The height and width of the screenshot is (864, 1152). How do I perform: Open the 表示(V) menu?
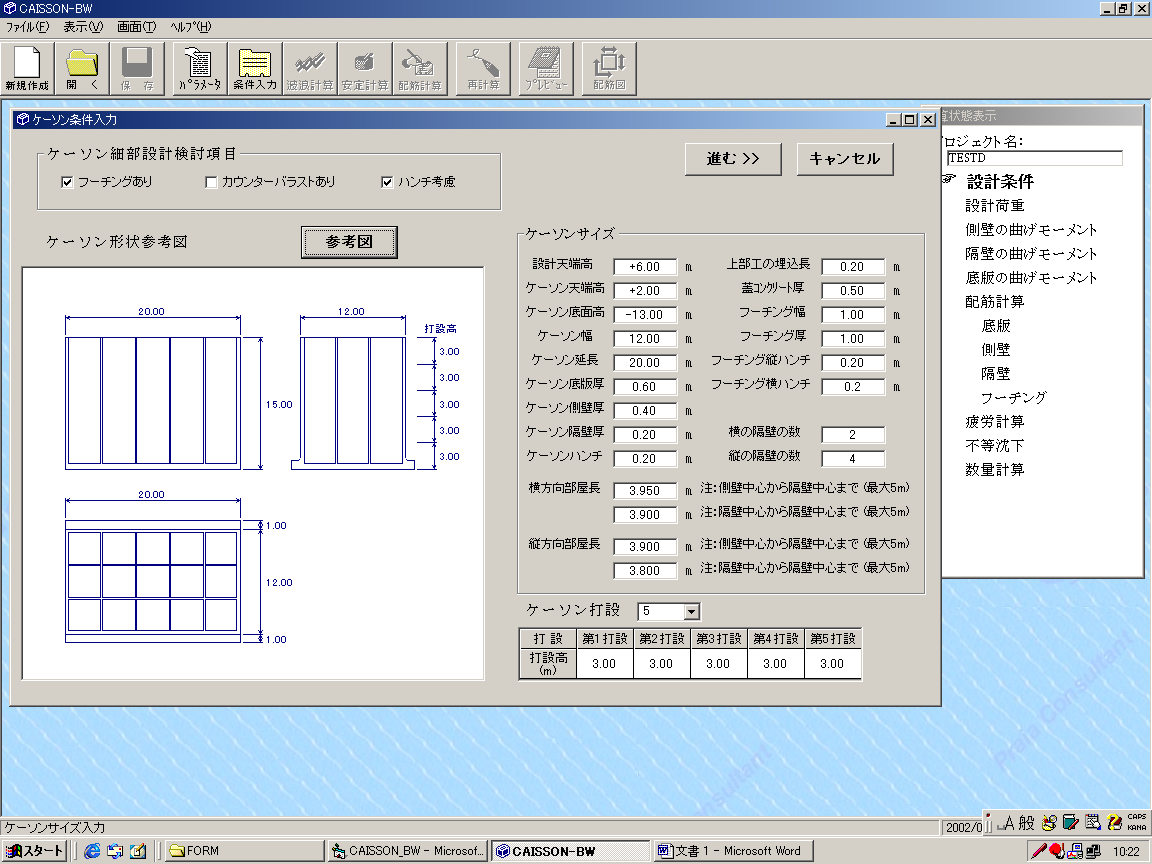point(82,27)
